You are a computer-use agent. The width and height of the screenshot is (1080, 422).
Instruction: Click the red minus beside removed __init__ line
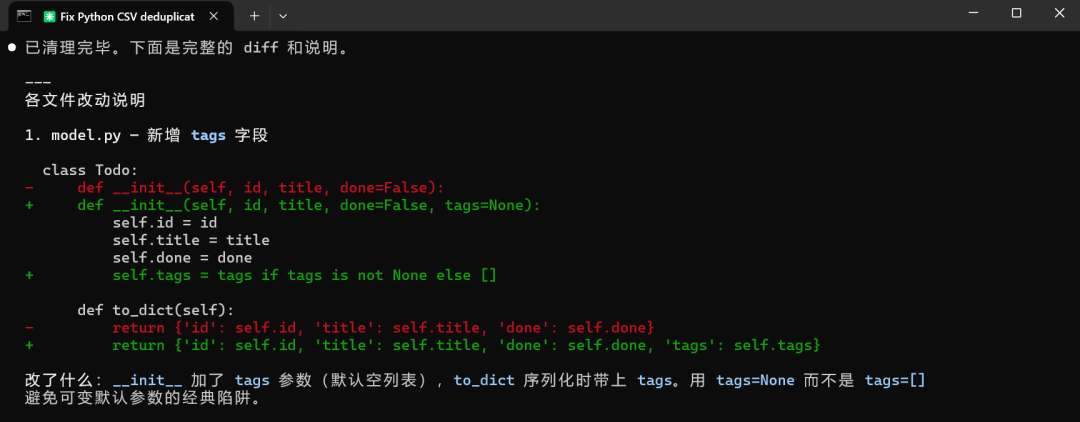[30, 188]
